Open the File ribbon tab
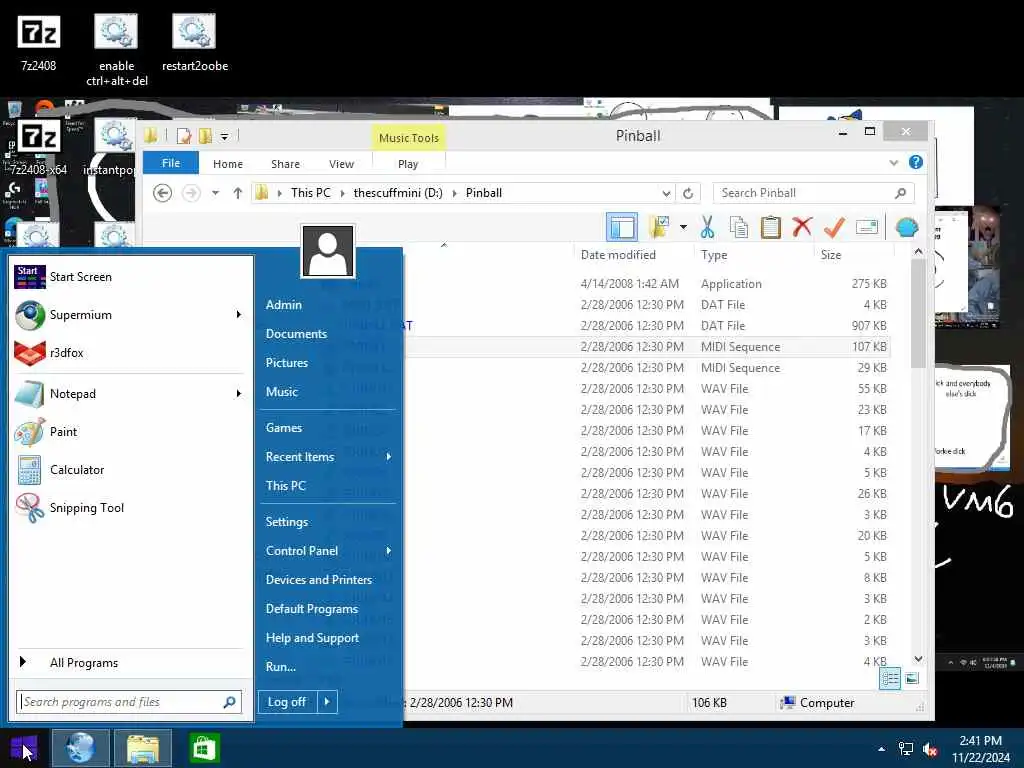This screenshot has height=768, width=1024. [170, 163]
